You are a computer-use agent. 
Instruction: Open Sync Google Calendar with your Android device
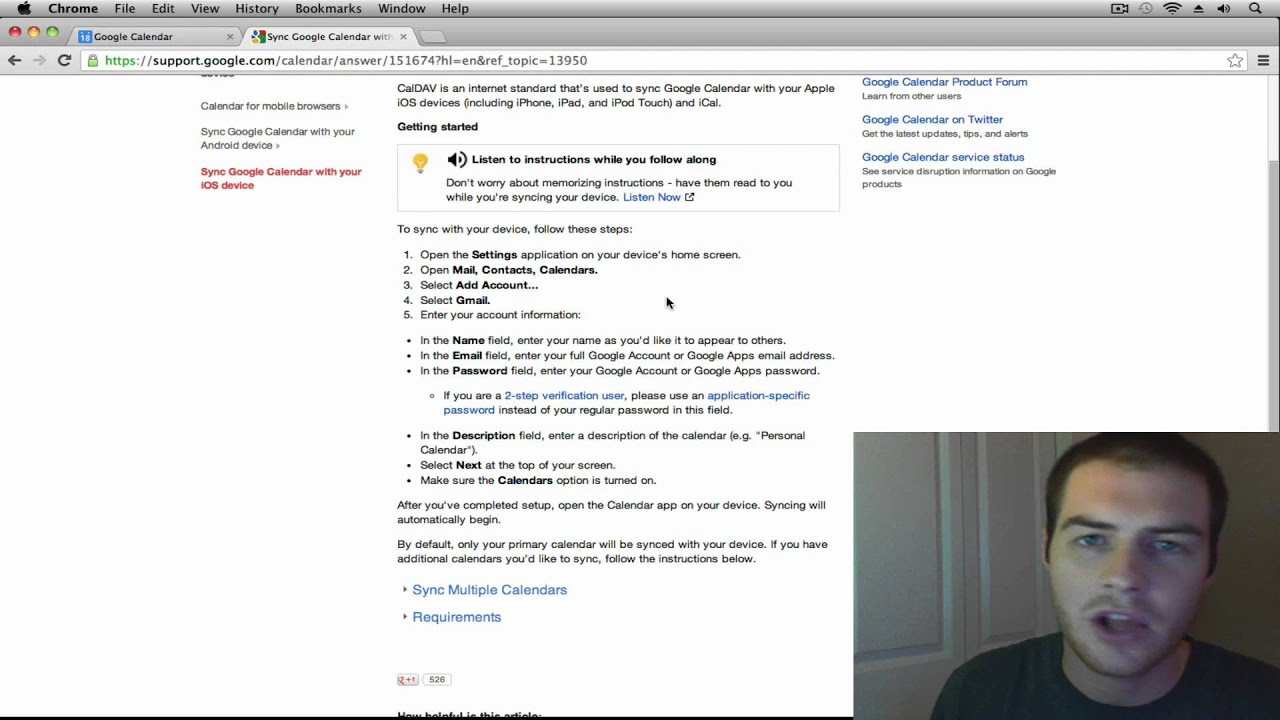tap(277, 138)
